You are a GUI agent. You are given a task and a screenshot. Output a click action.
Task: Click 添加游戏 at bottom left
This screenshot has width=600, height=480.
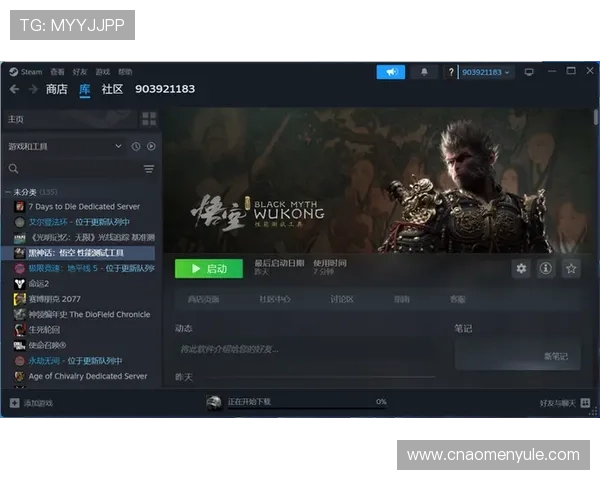31,402
